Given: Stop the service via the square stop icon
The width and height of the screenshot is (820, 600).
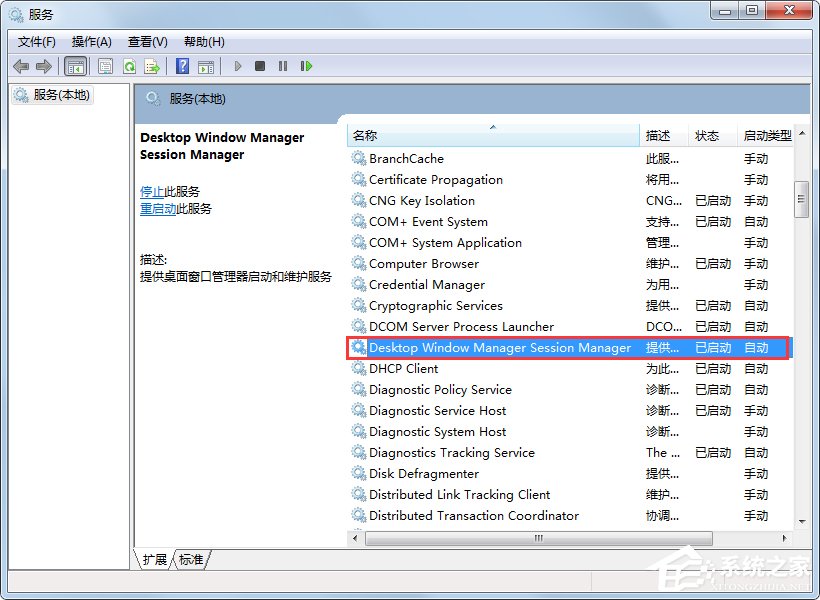Looking at the screenshot, I should pos(259,66).
